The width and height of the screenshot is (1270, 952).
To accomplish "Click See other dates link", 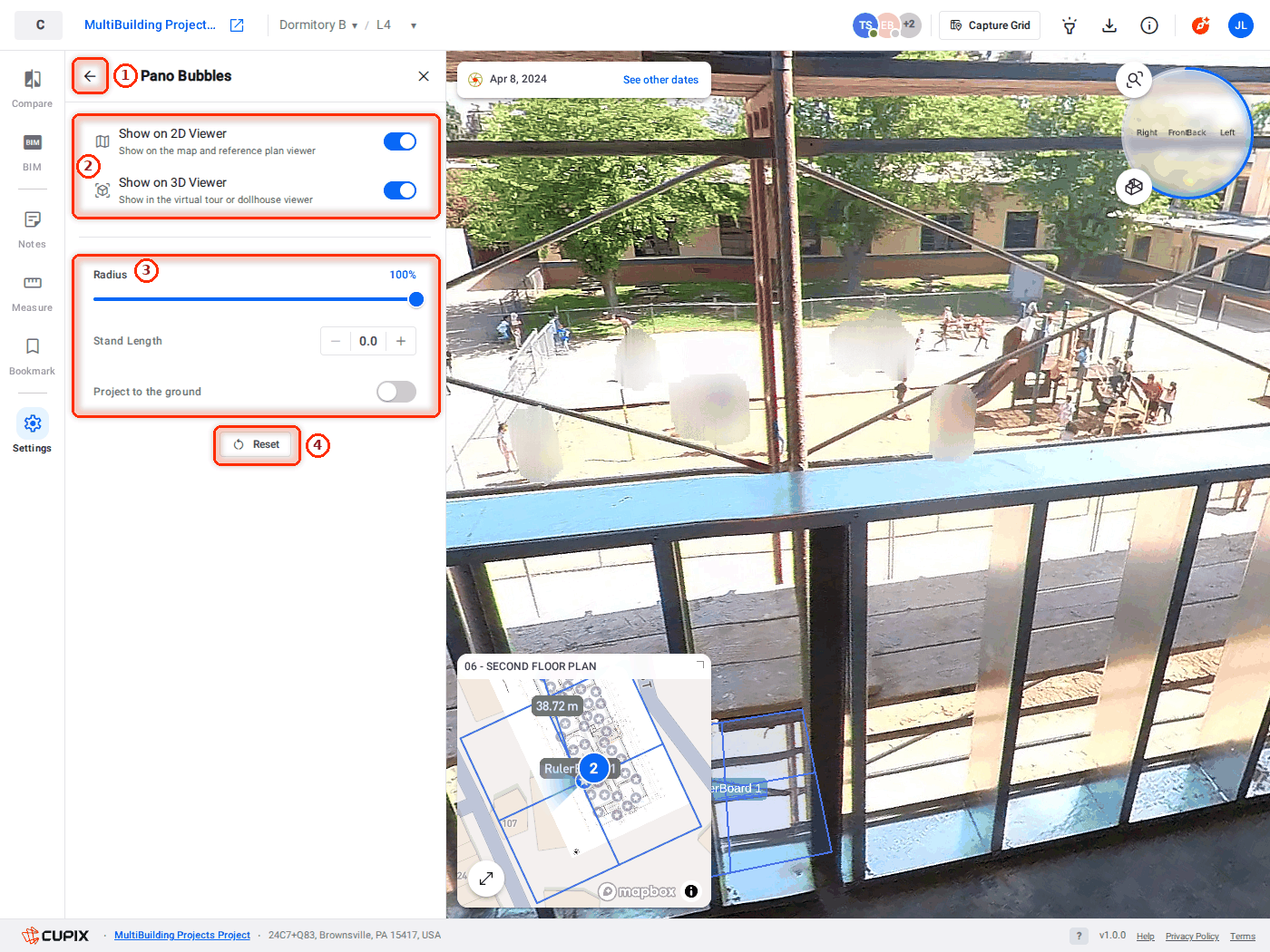I will [x=660, y=80].
